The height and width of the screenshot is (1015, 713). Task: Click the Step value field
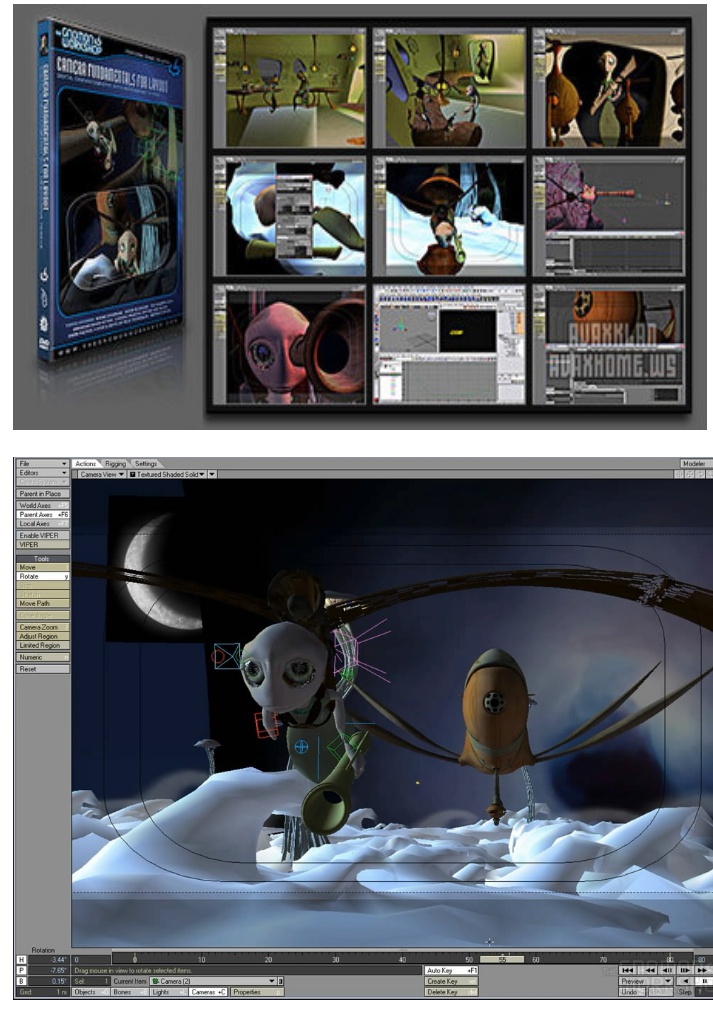705,992
